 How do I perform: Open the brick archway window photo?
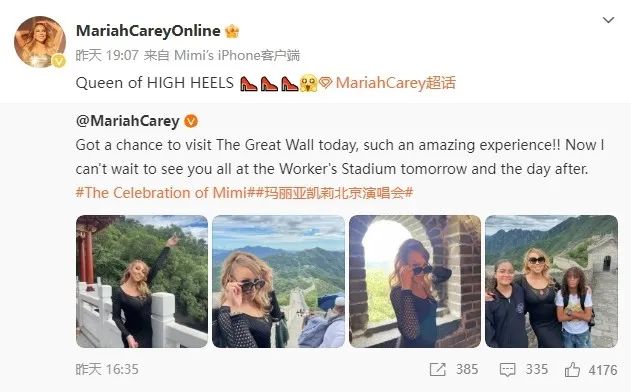point(415,281)
